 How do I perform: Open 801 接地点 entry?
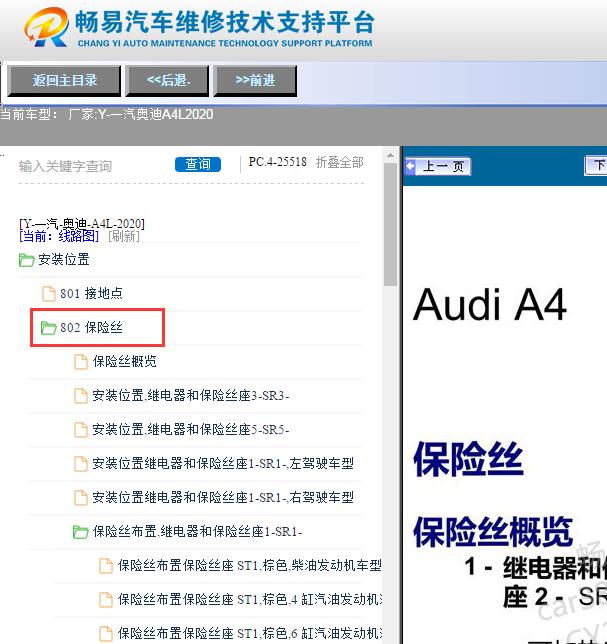(91, 293)
